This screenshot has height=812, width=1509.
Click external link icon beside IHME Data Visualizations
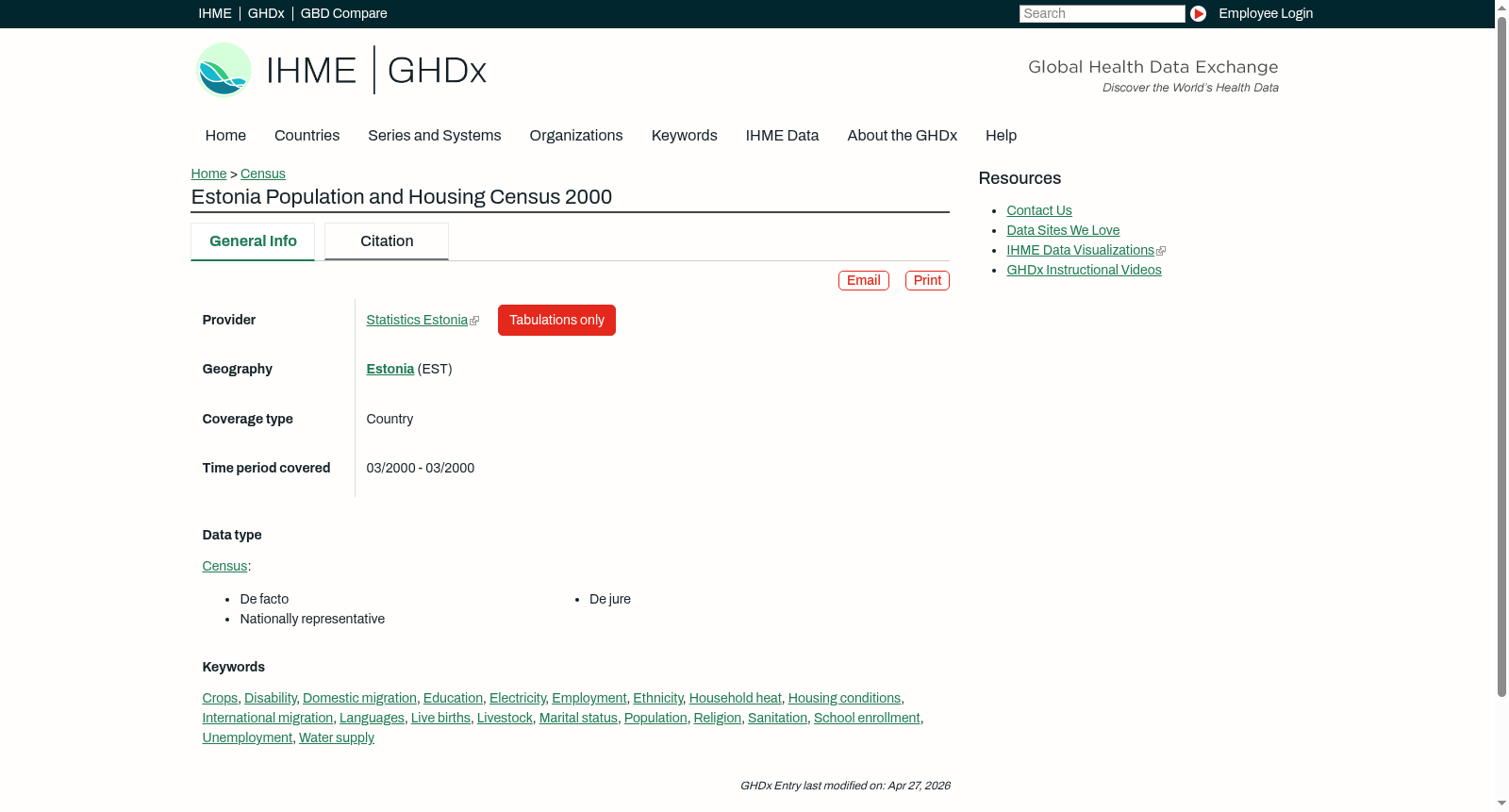click(x=1161, y=251)
